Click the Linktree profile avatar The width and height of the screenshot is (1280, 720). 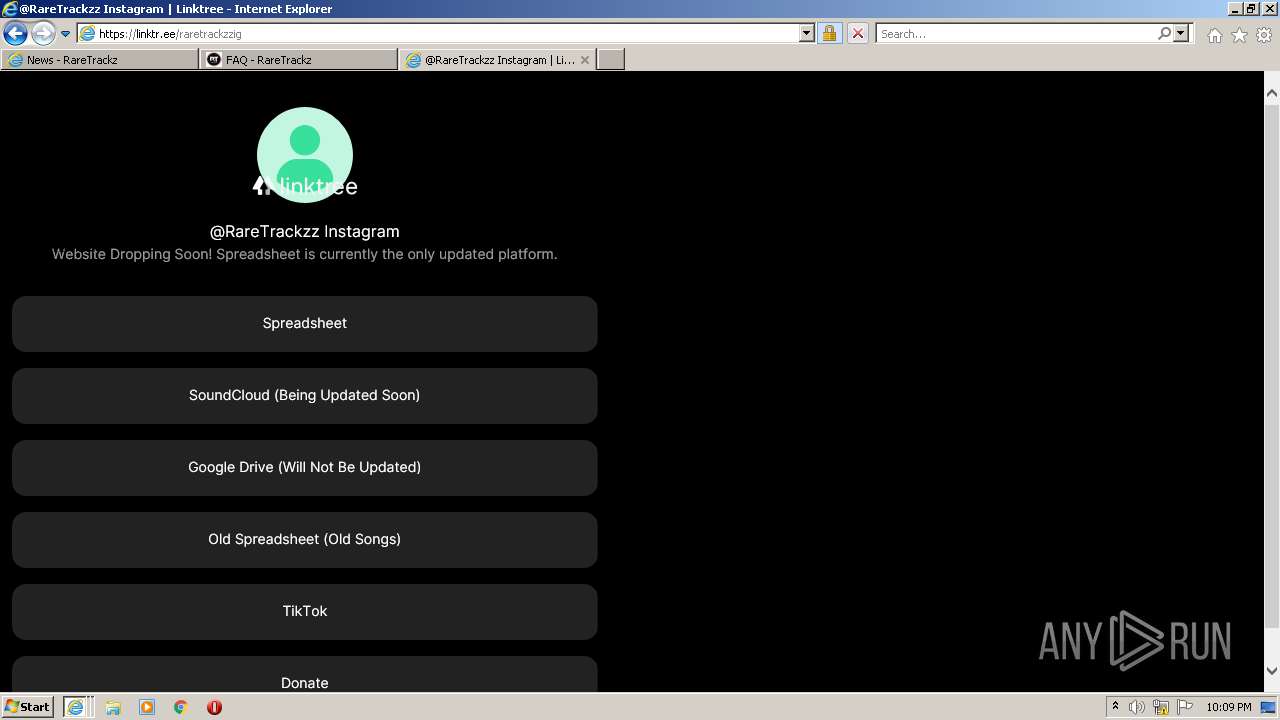click(x=305, y=155)
